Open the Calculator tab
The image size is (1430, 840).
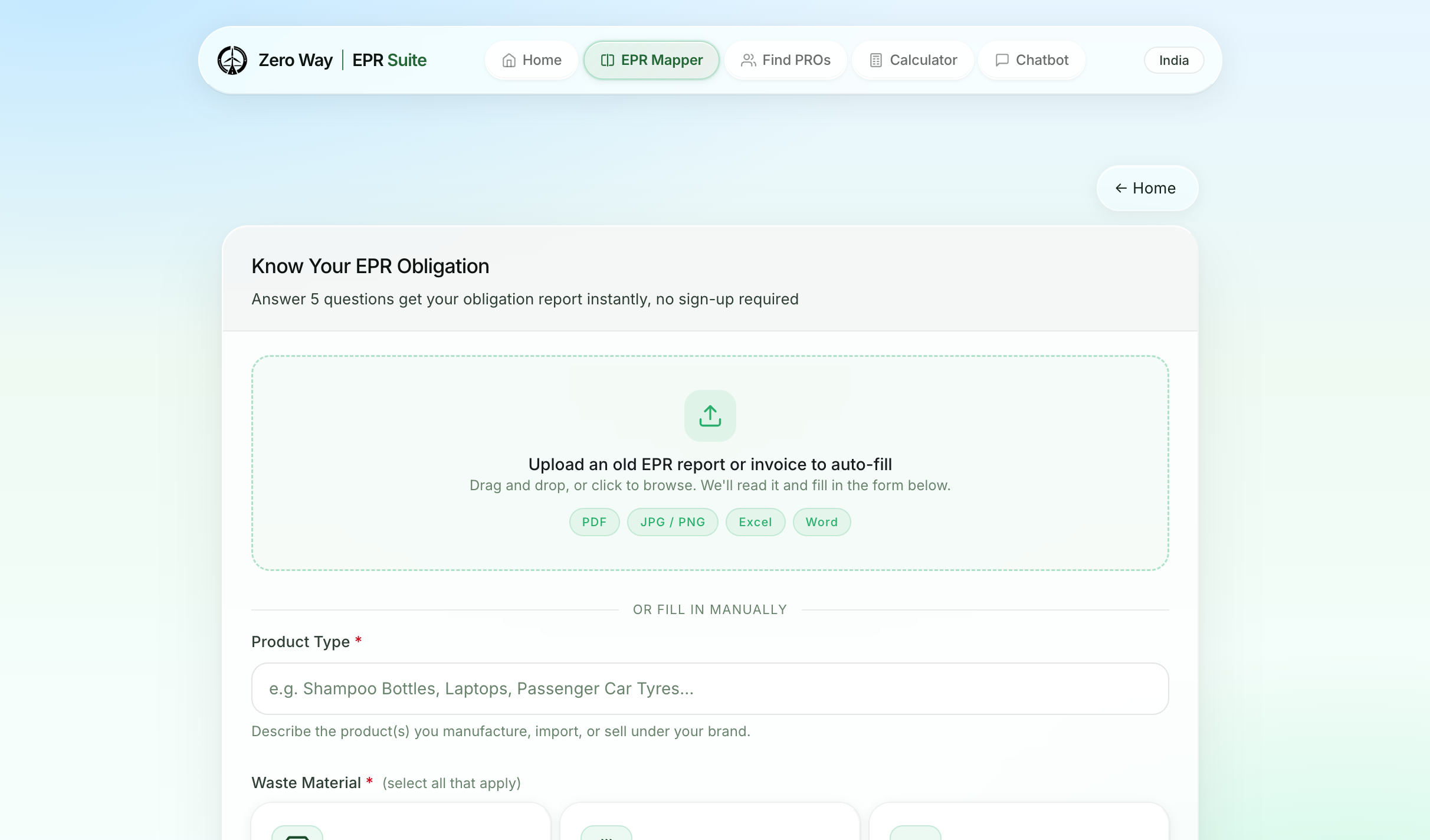[913, 60]
